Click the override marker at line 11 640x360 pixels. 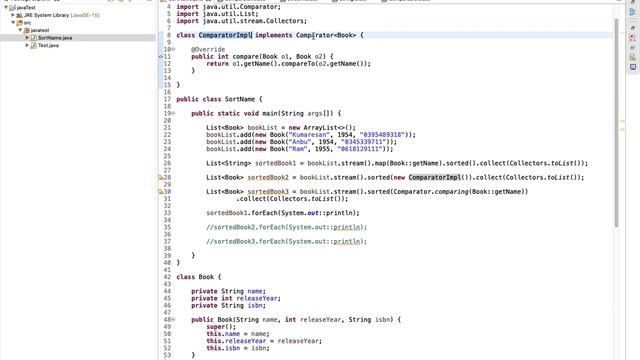pos(161,56)
